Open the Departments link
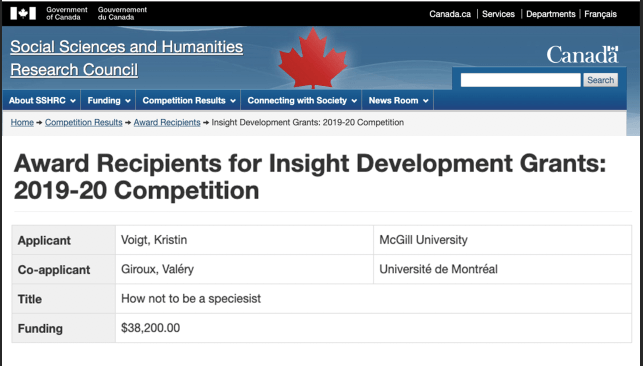643x366 pixels. point(550,14)
